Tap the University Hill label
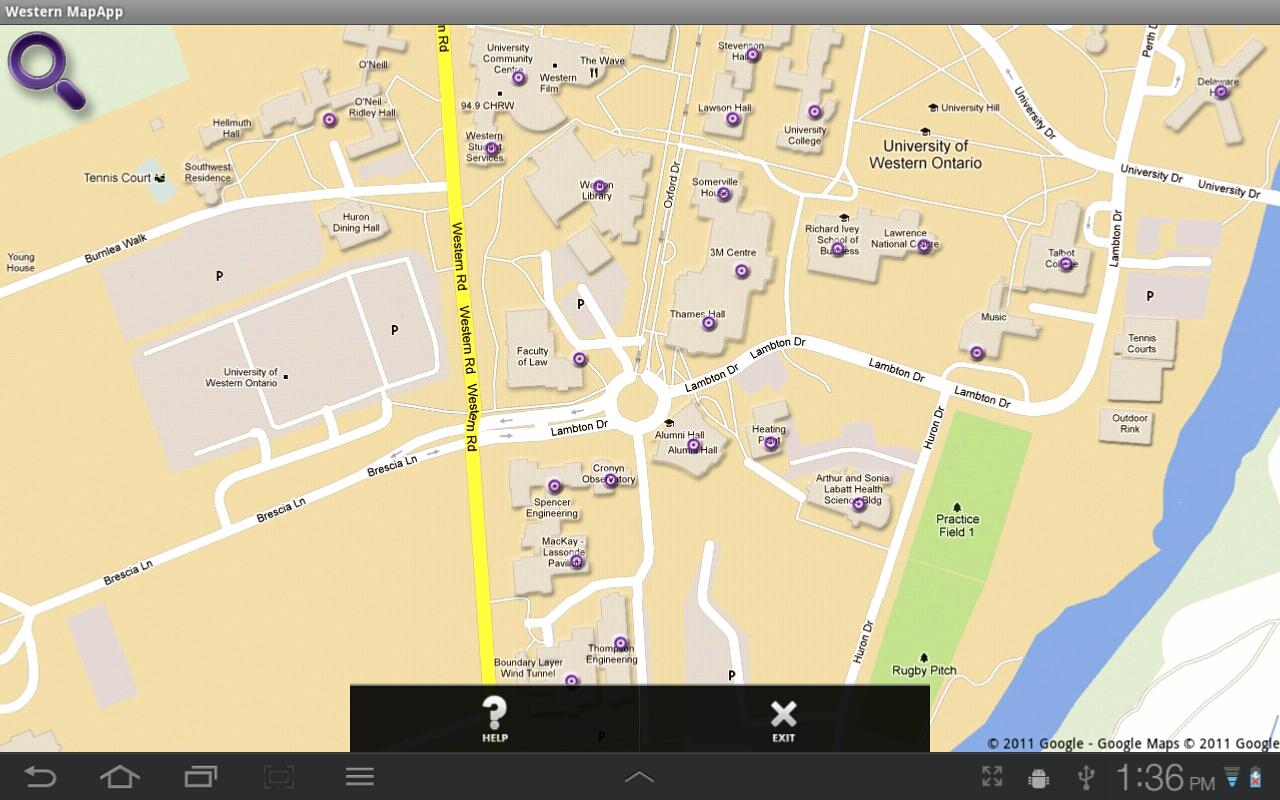The width and height of the screenshot is (1280, 800). coord(970,108)
